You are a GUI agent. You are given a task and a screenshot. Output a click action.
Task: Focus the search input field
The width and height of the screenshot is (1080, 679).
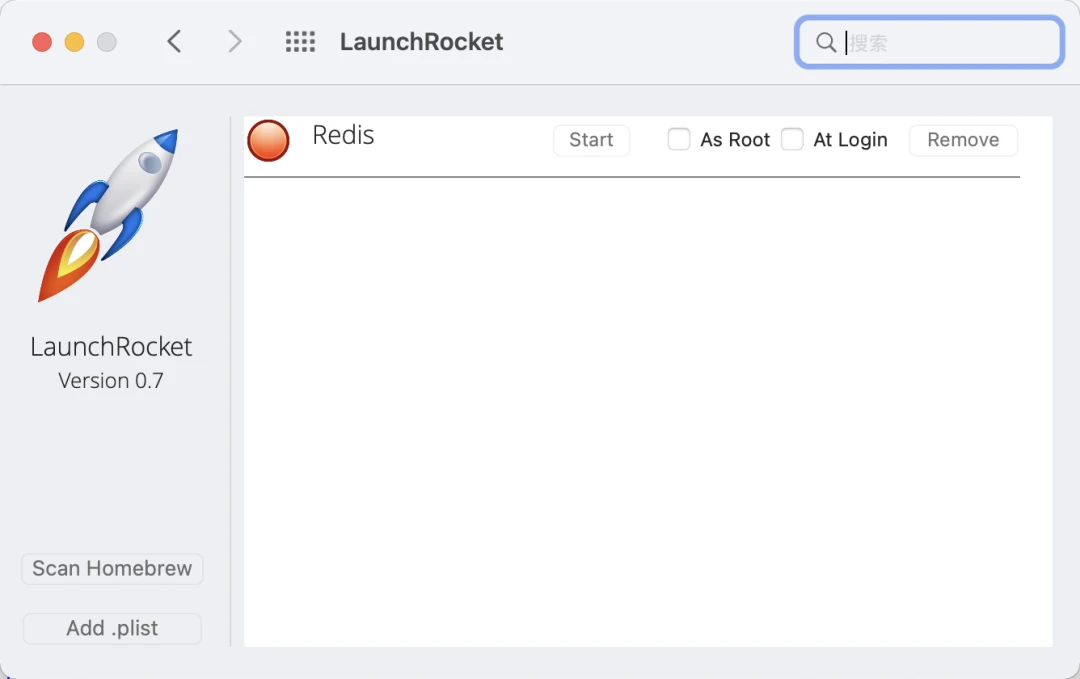(950, 42)
